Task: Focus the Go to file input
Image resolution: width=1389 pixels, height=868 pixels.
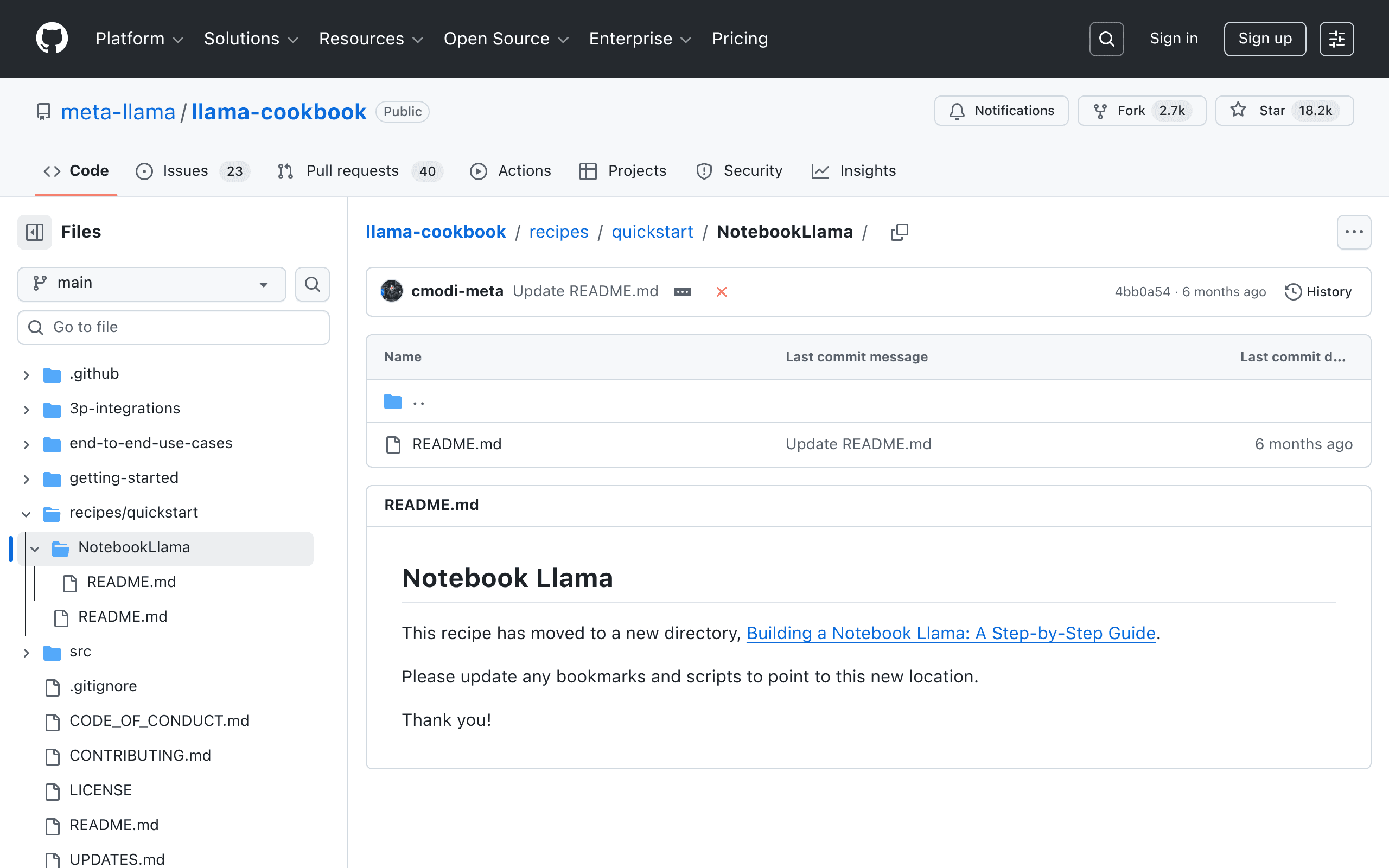Action: click(x=173, y=327)
